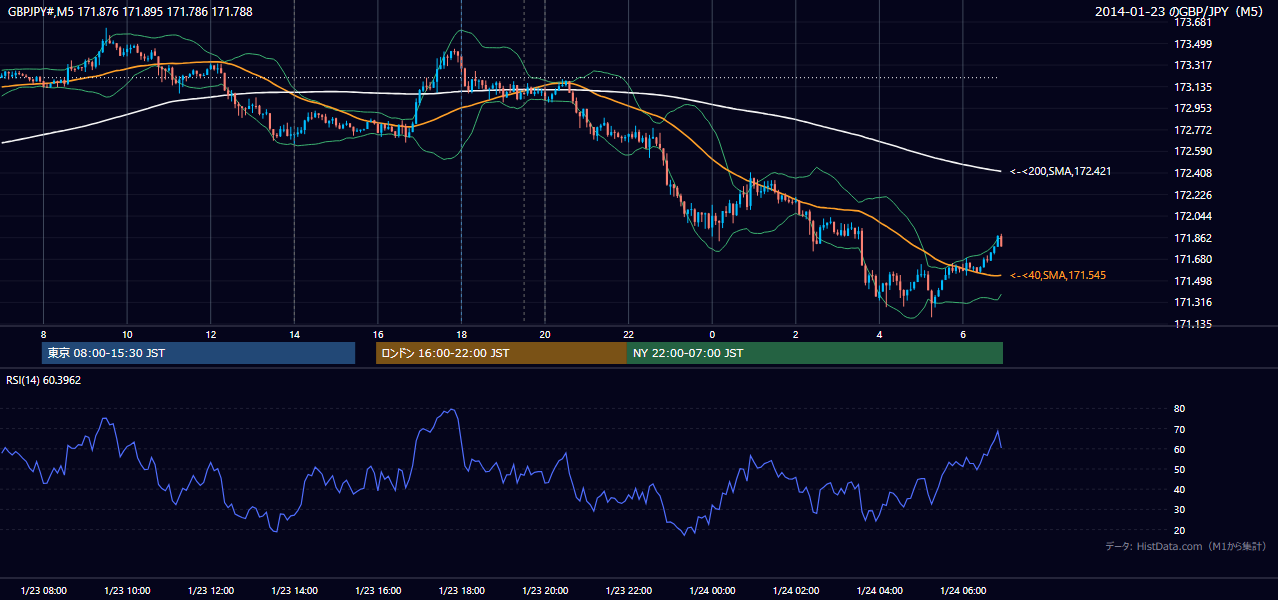The height and width of the screenshot is (600, 1278).
Task: Click hour 14 under the price chart
Action: click(294, 333)
